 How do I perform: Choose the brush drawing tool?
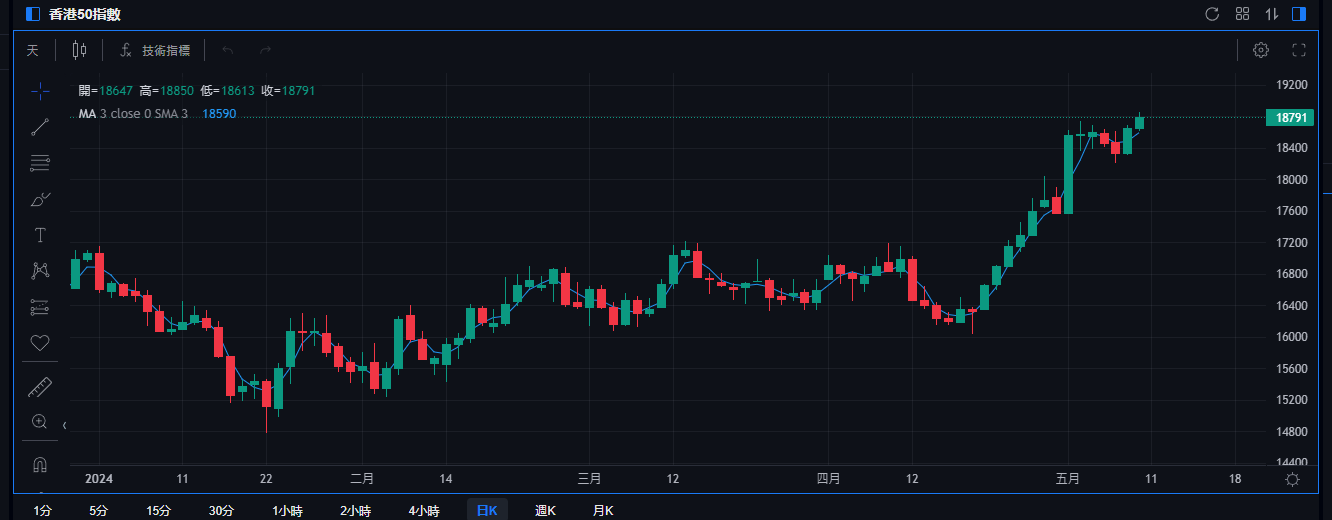point(40,199)
